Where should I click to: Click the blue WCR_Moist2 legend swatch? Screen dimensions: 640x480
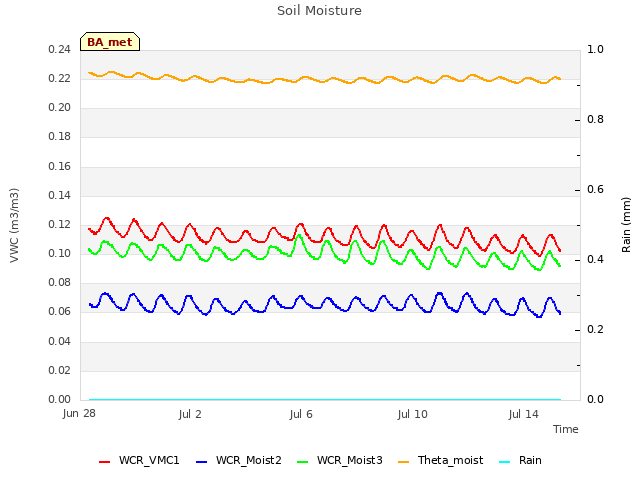click(202, 462)
